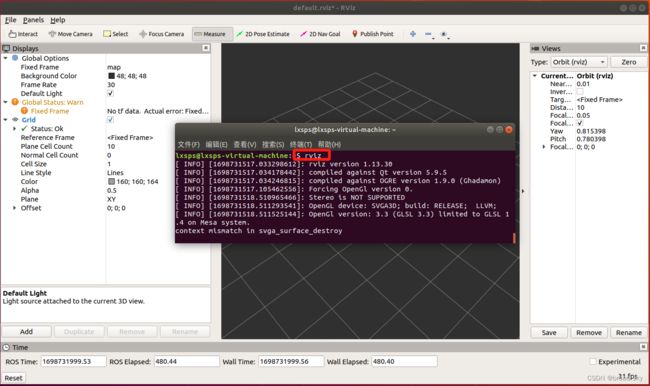Image resolution: width=650 pixels, height=386 pixels.
Task: Activate the Move Camera tool
Action: (70, 34)
